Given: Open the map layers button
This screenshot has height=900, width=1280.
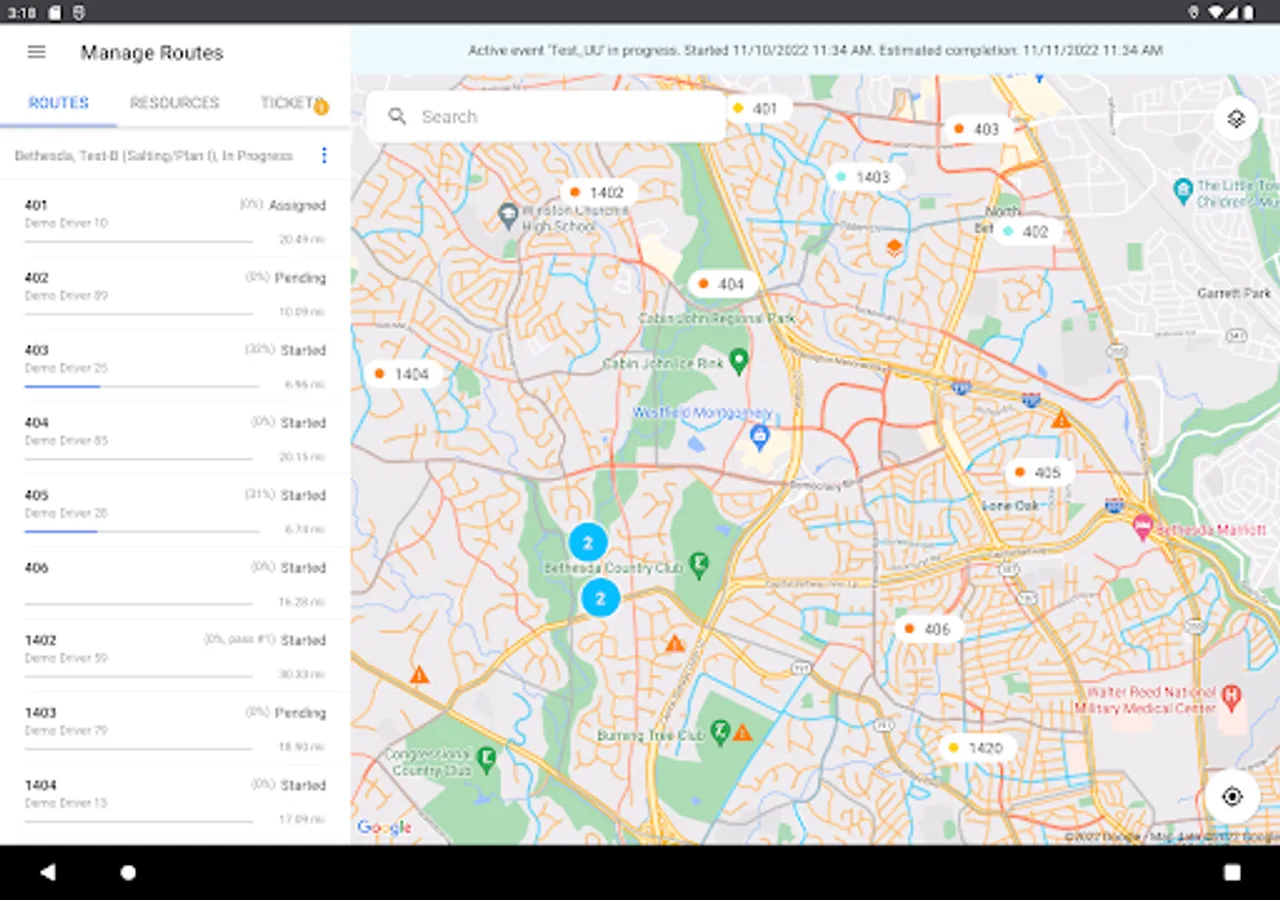Looking at the screenshot, I should coord(1235,119).
